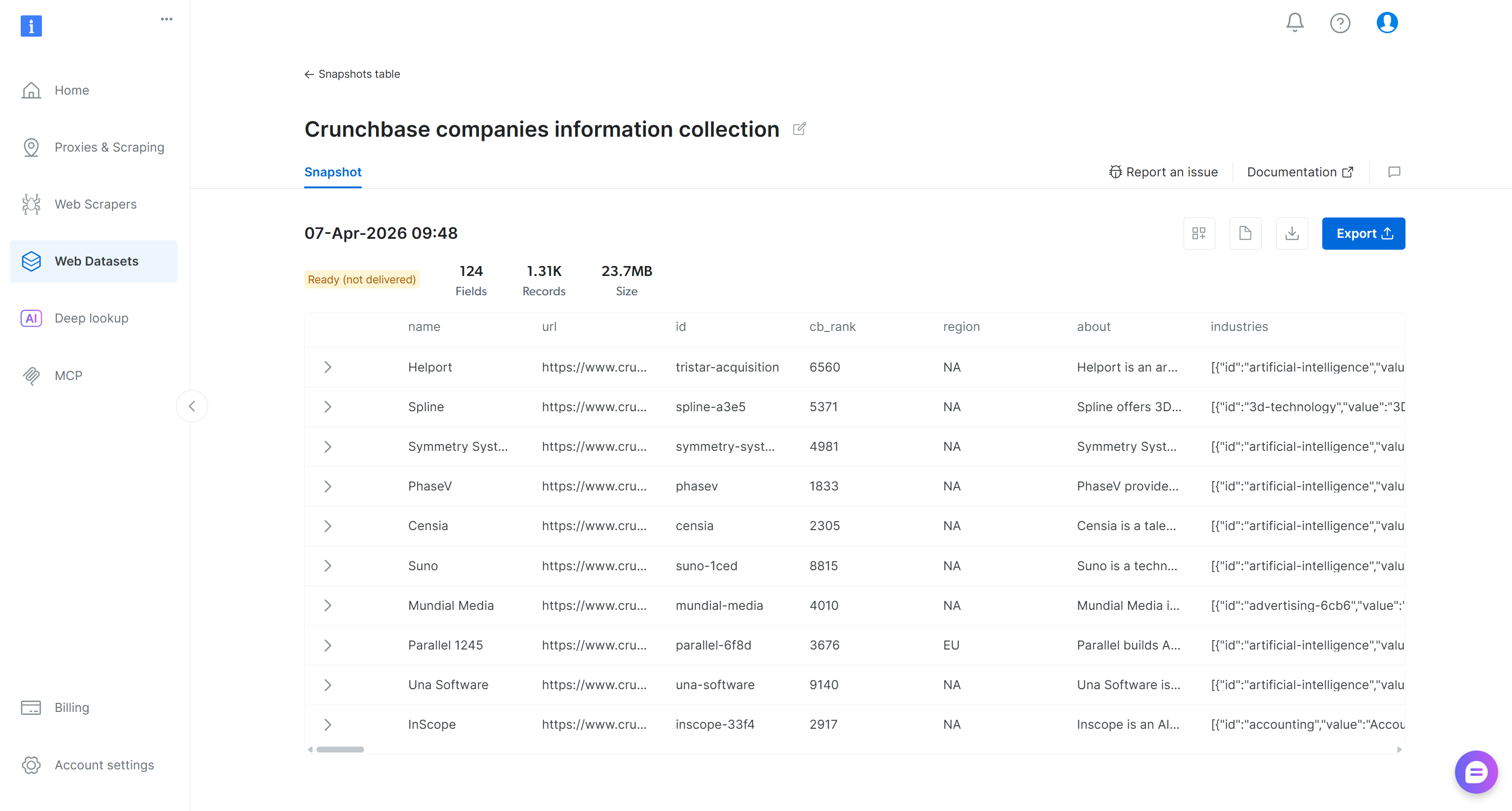Click the Export button
The image size is (1512, 811).
pyautogui.click(x=1363, y=233)
